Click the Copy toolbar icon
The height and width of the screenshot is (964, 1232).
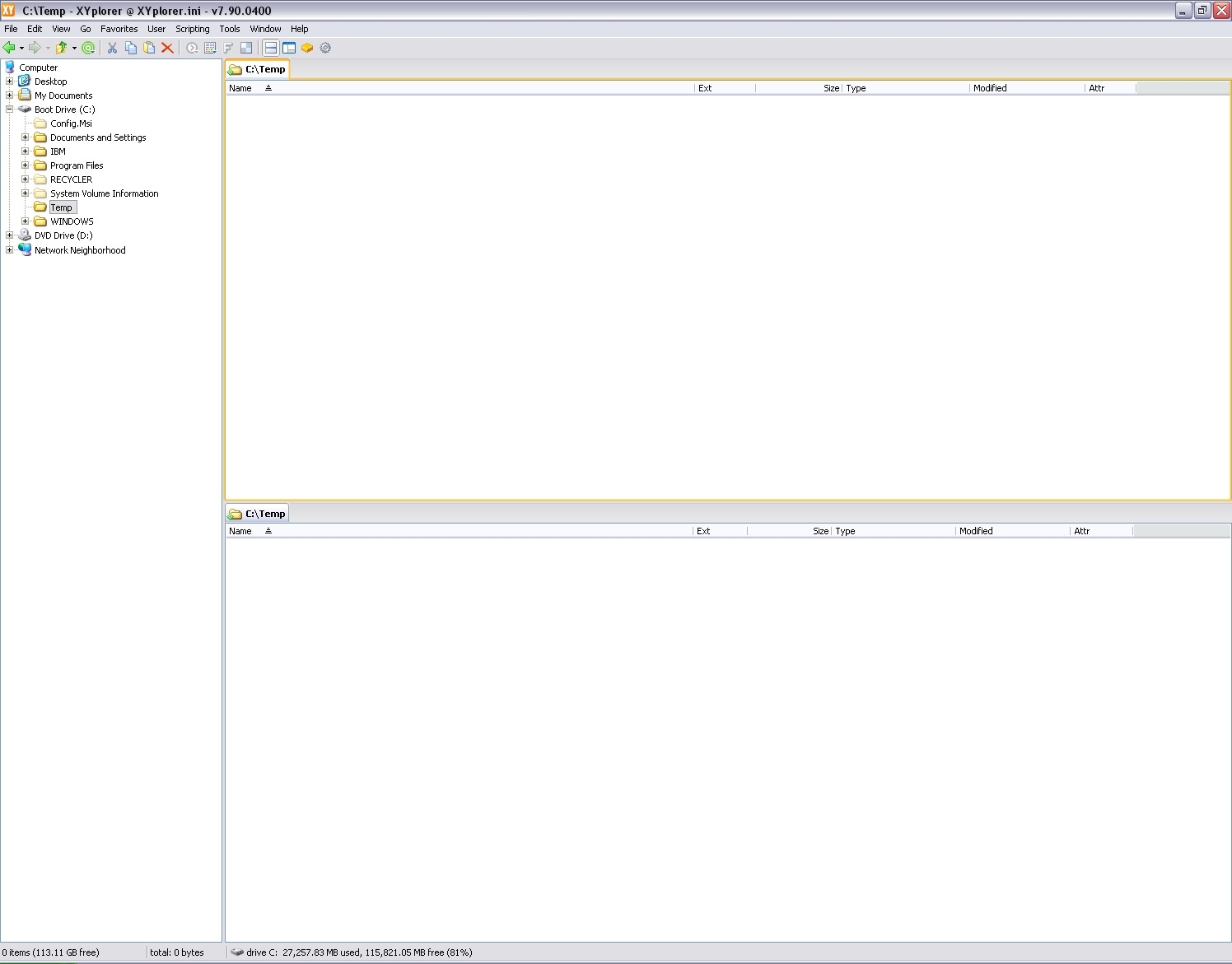pos(130,48)
